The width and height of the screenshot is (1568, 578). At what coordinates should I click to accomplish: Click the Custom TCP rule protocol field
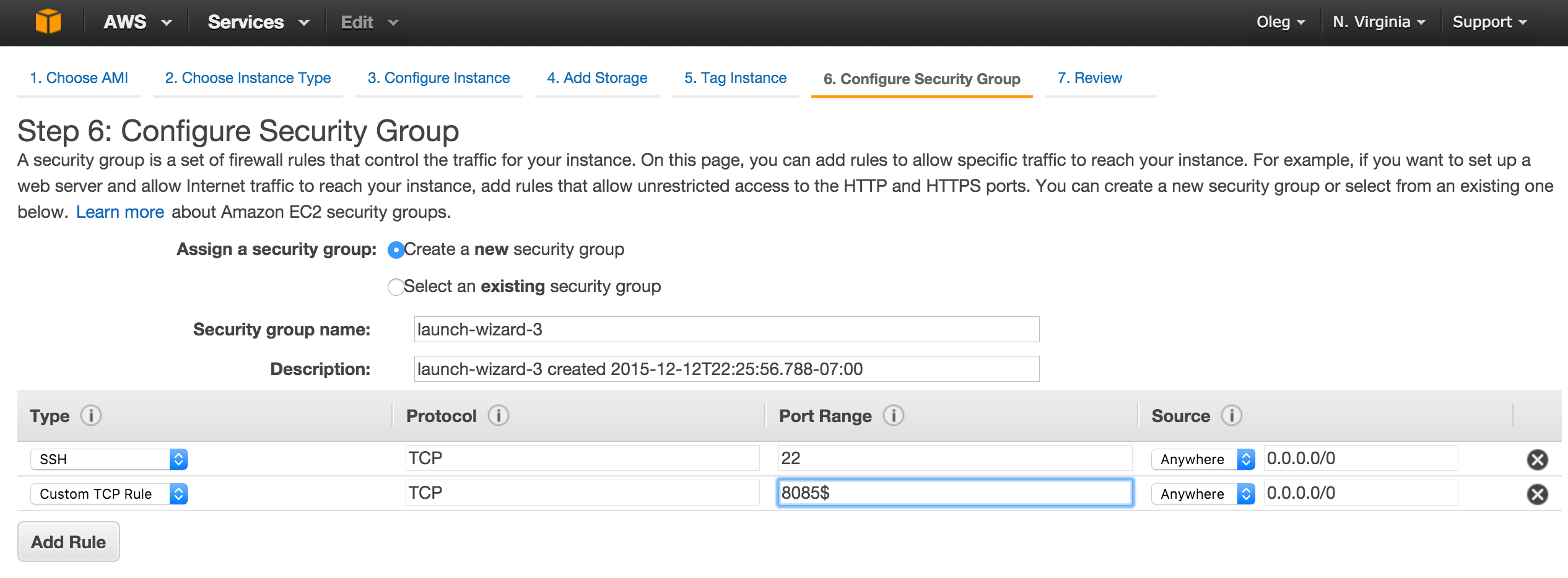pyautogui.click(x=582, y=493)
